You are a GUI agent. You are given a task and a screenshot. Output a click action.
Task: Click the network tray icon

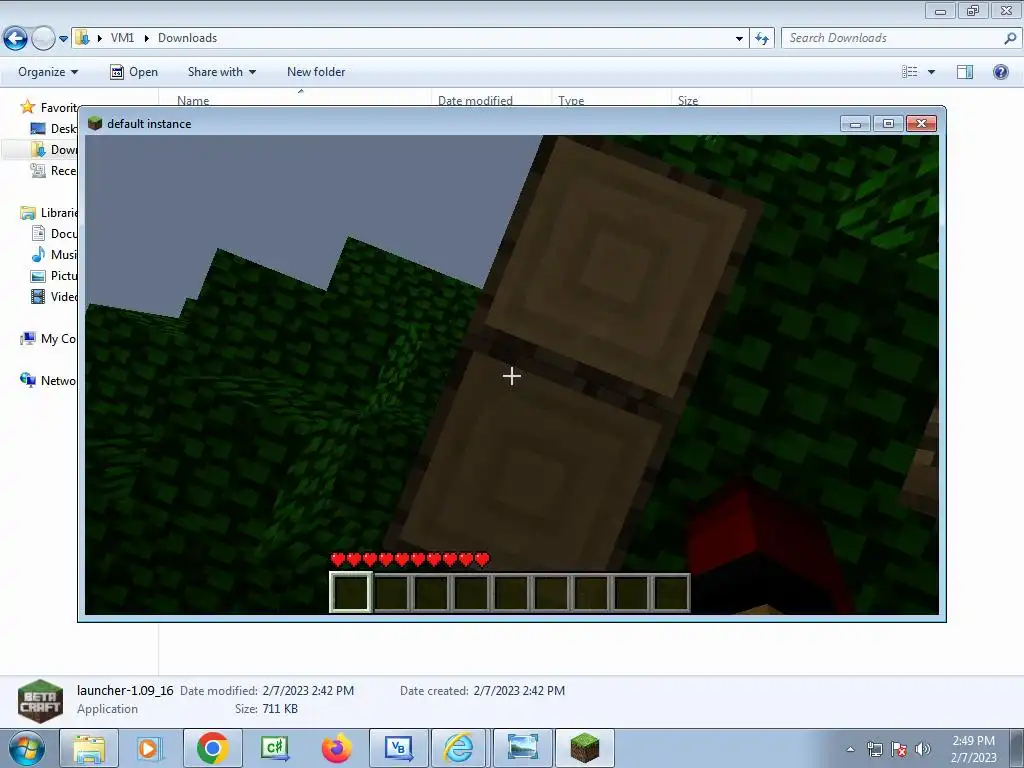point(874,749)
